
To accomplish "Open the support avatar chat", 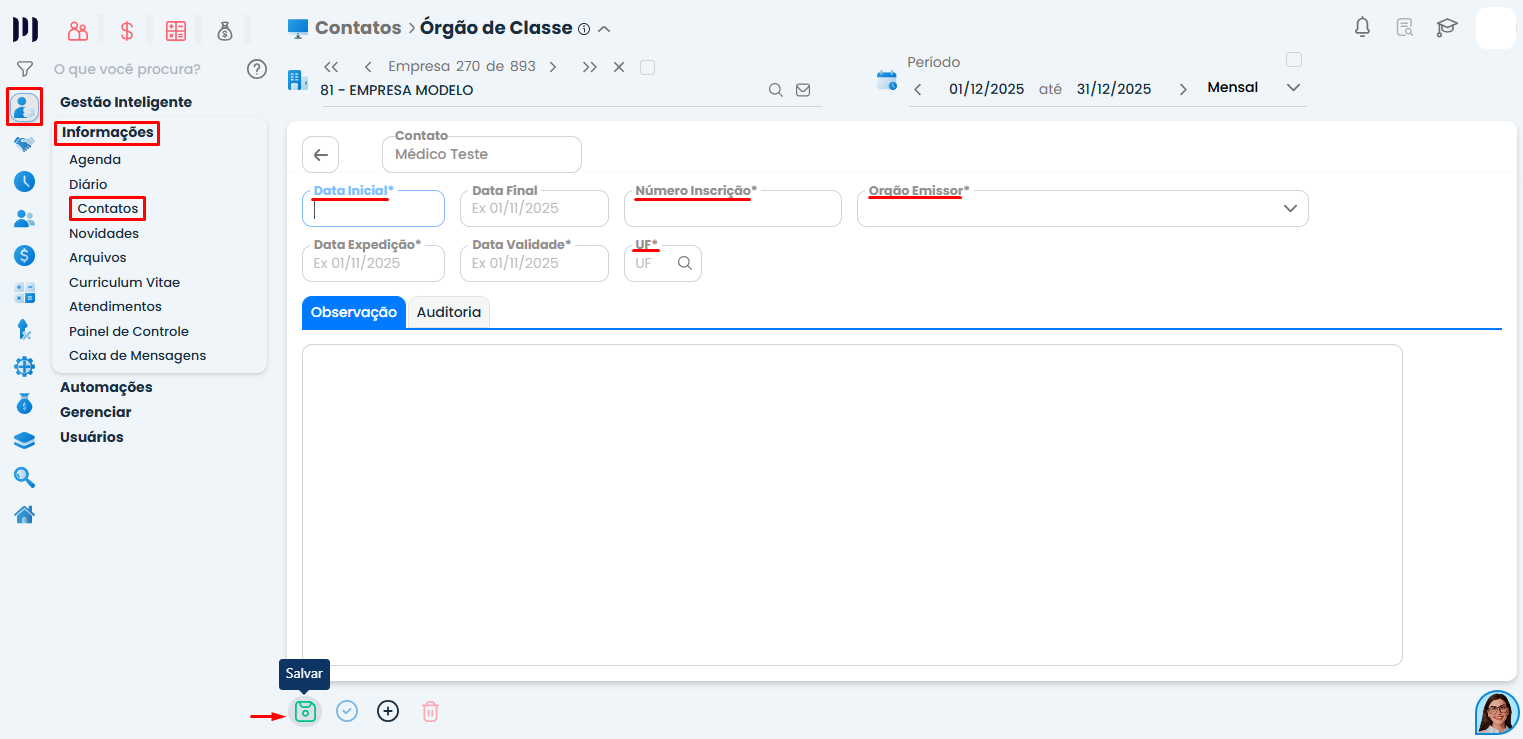I will [1497, 712].
